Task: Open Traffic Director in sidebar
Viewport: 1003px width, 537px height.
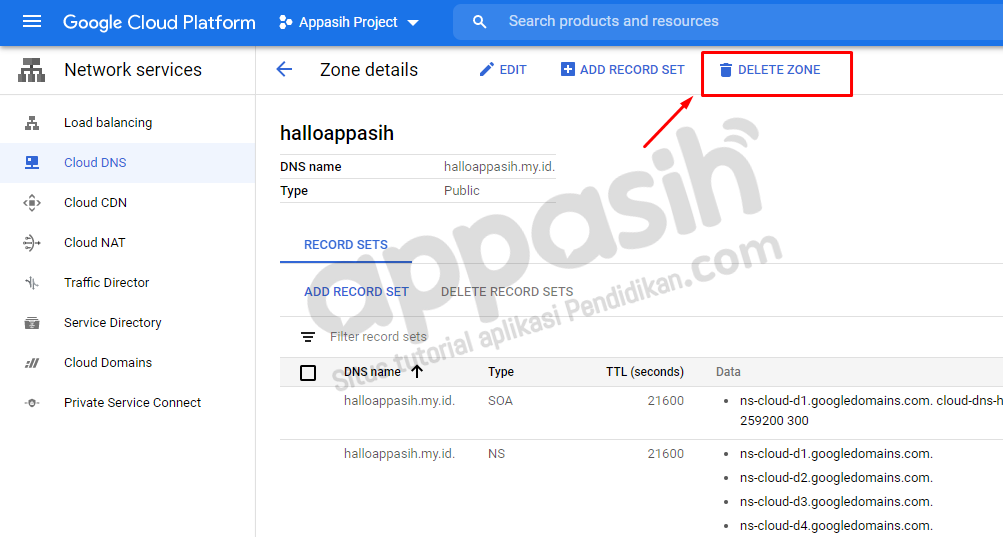Action: click(x=106, y=282)
